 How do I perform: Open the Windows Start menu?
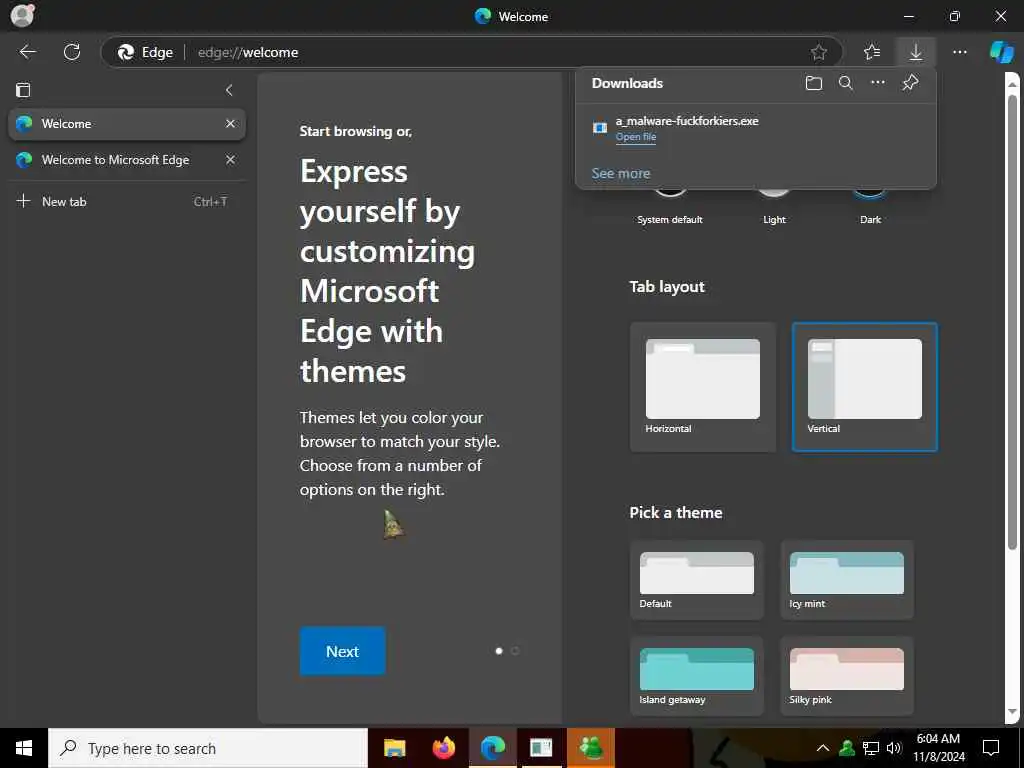tap(24, 748)
